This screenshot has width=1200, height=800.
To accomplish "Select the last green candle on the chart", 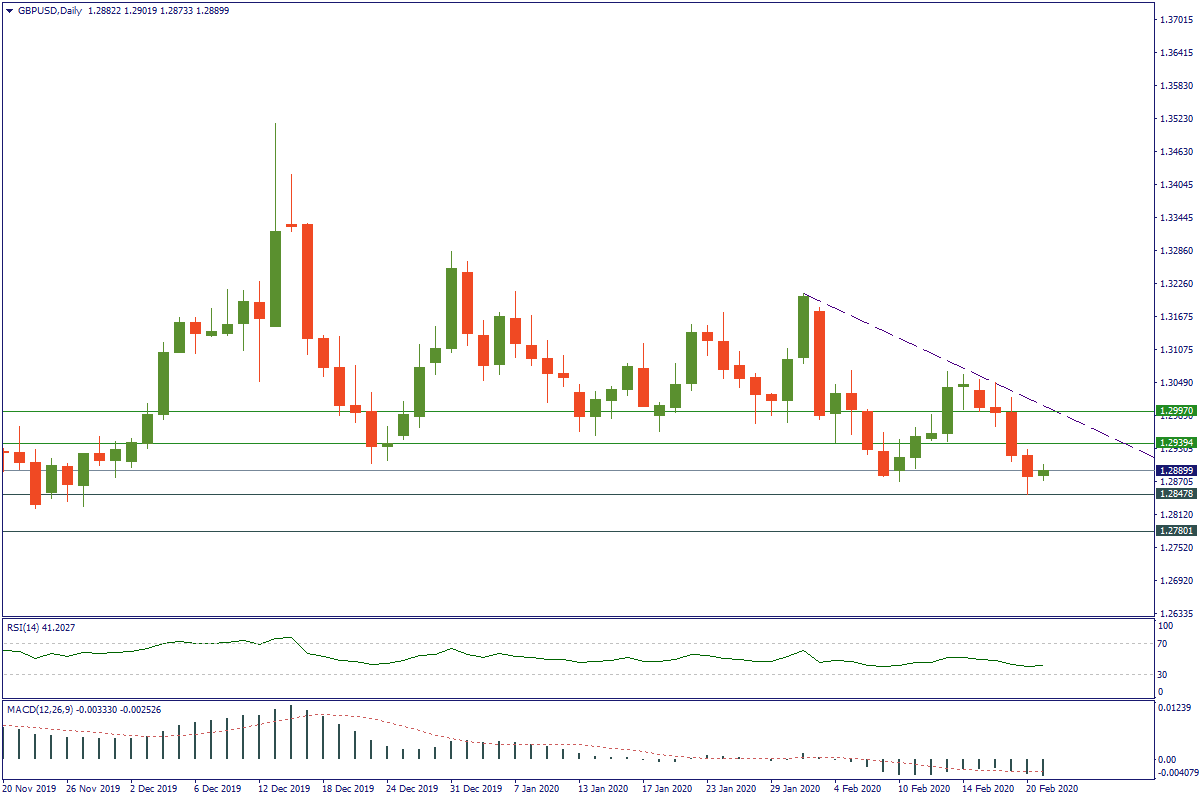I will click(x=1043, y=473).
